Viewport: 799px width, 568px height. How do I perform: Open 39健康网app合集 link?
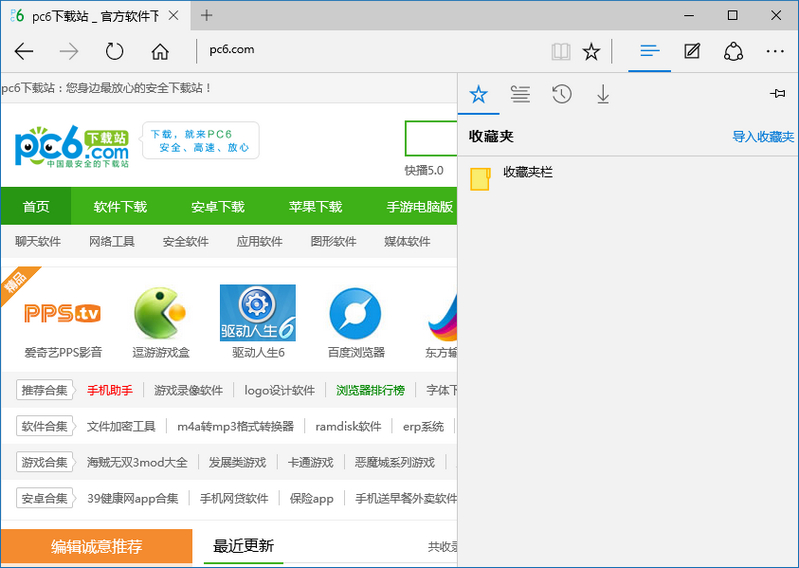pyautogui.click(x=132, y=498)
